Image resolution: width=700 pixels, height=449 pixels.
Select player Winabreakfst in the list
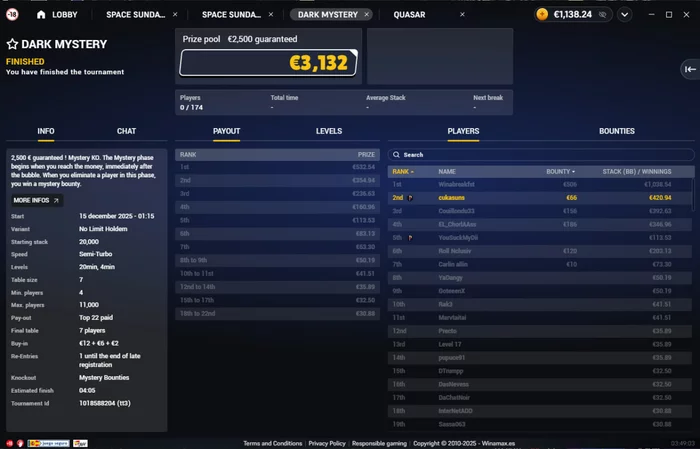click(x=541, y=184)
